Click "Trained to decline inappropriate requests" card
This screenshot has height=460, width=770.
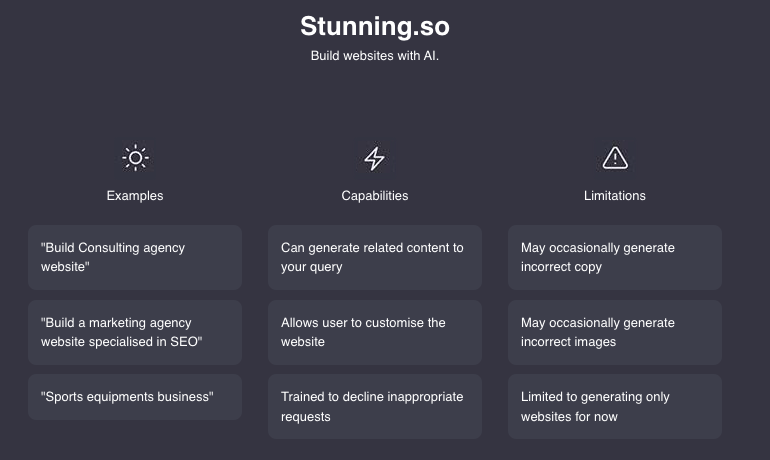point(375,406)
